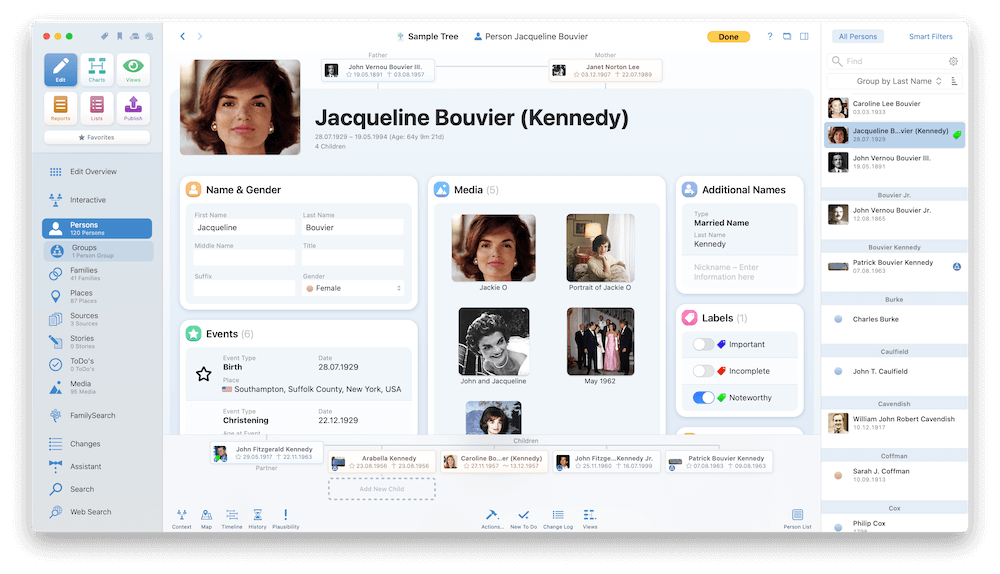Click the yellow Done button
Image resolution: width=1000 pixels, height=574 pixels.
[728, 36]
